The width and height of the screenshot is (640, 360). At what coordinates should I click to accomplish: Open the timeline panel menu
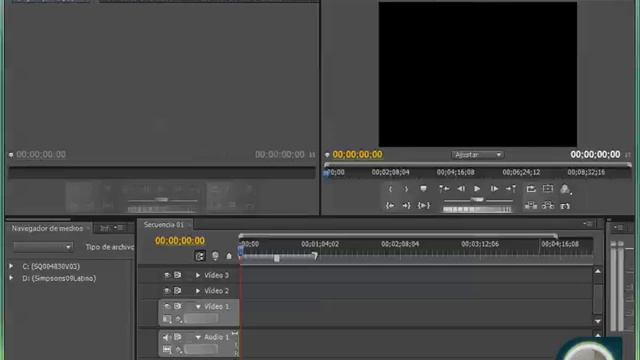(588, 224)
